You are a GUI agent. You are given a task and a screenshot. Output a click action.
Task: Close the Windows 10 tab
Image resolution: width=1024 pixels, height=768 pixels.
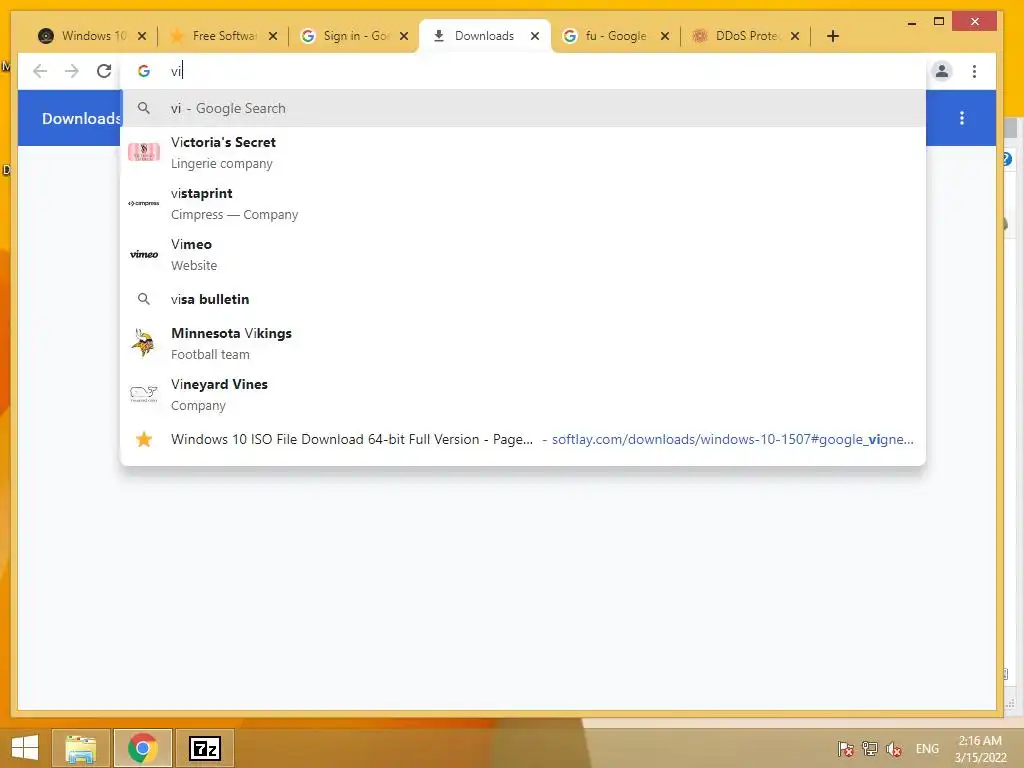click(142, 37)
